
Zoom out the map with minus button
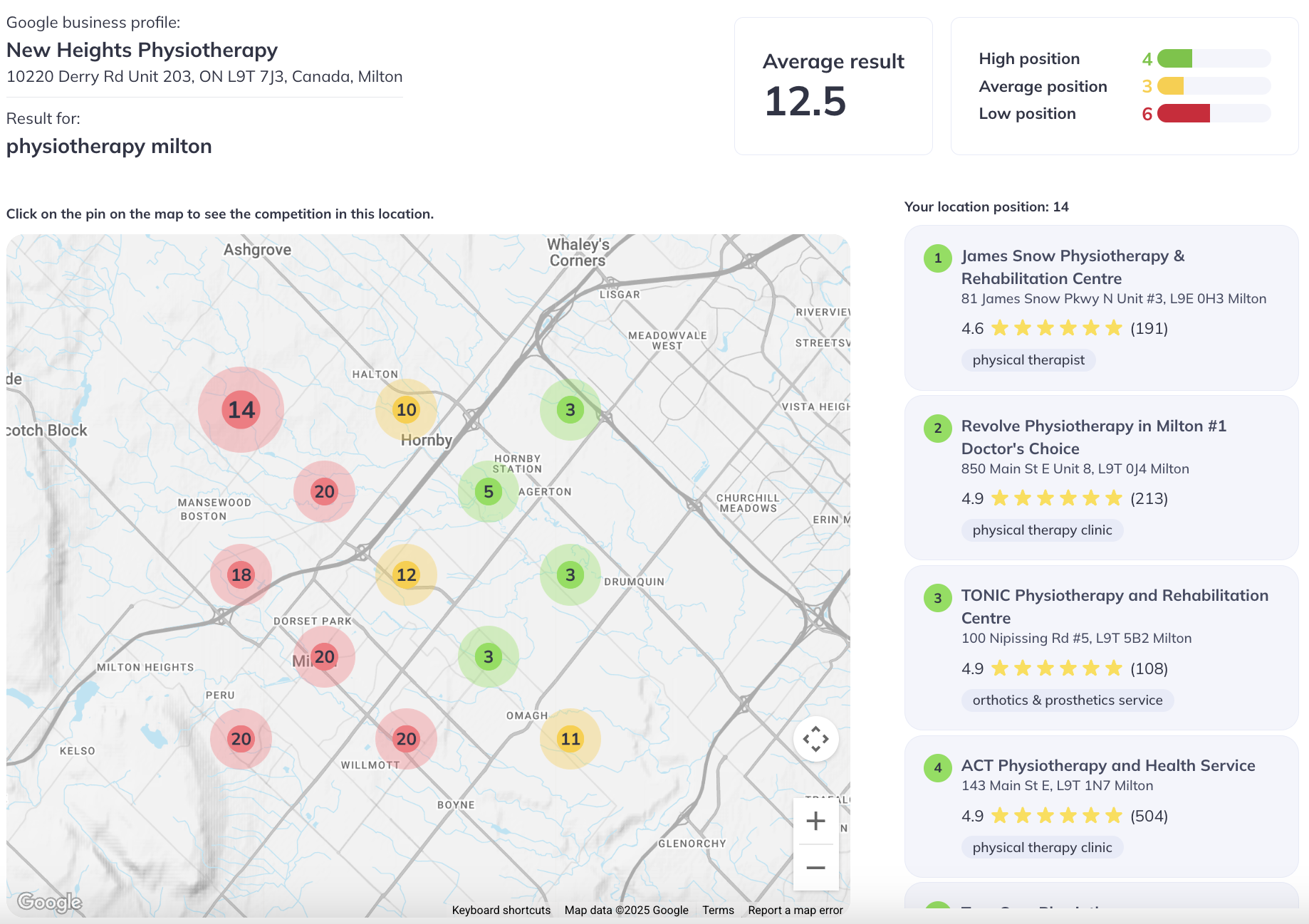[x=815, y=867]
